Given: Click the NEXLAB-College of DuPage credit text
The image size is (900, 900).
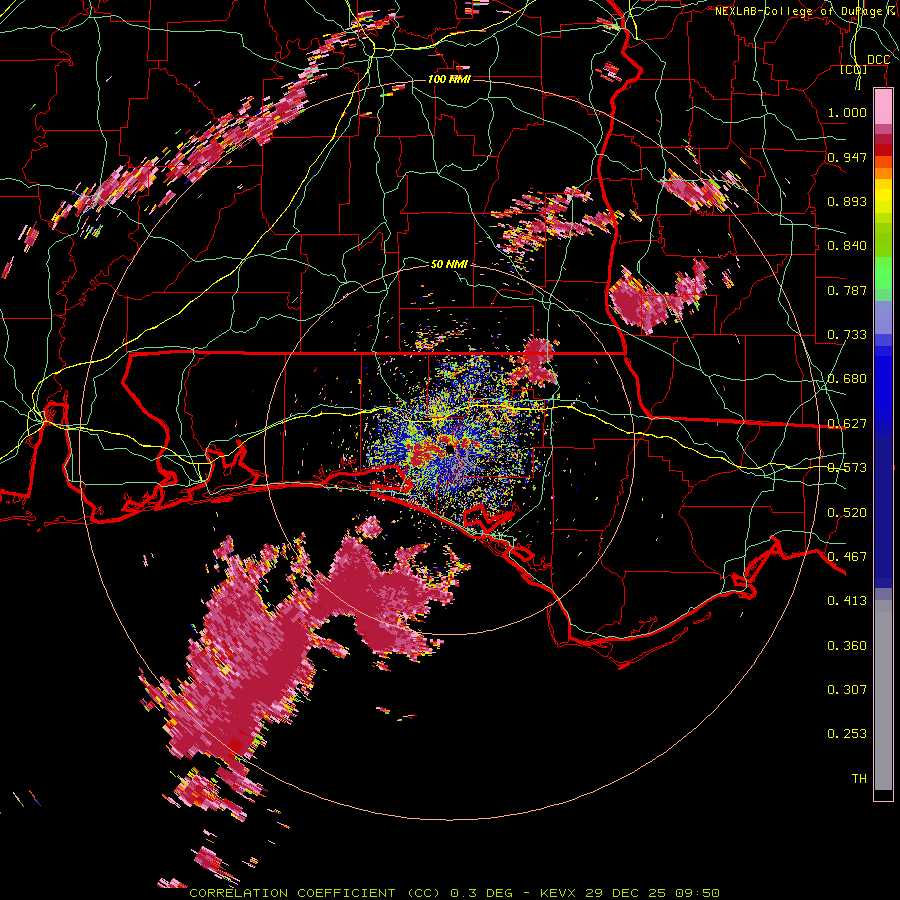Looking at the screenshot, I should coord(806,11).
